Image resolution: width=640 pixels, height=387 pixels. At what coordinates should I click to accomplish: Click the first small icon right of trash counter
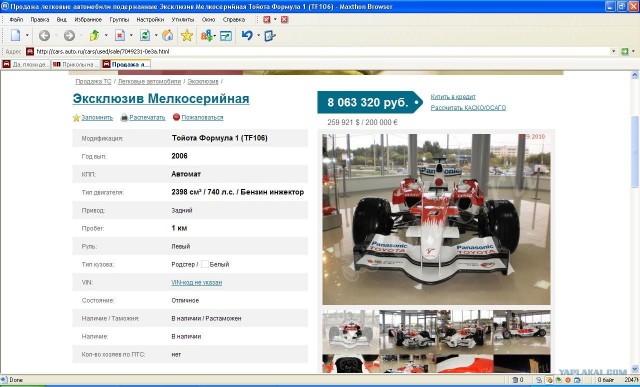click(539, 380)
